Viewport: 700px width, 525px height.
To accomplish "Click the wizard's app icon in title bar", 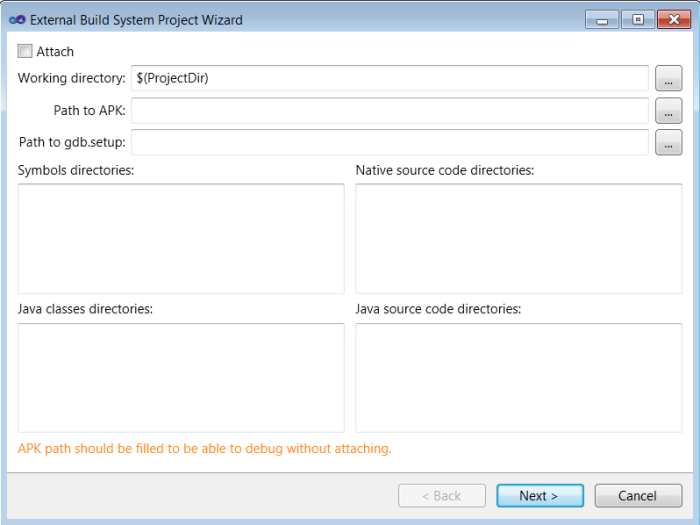I will click(17, 19).
